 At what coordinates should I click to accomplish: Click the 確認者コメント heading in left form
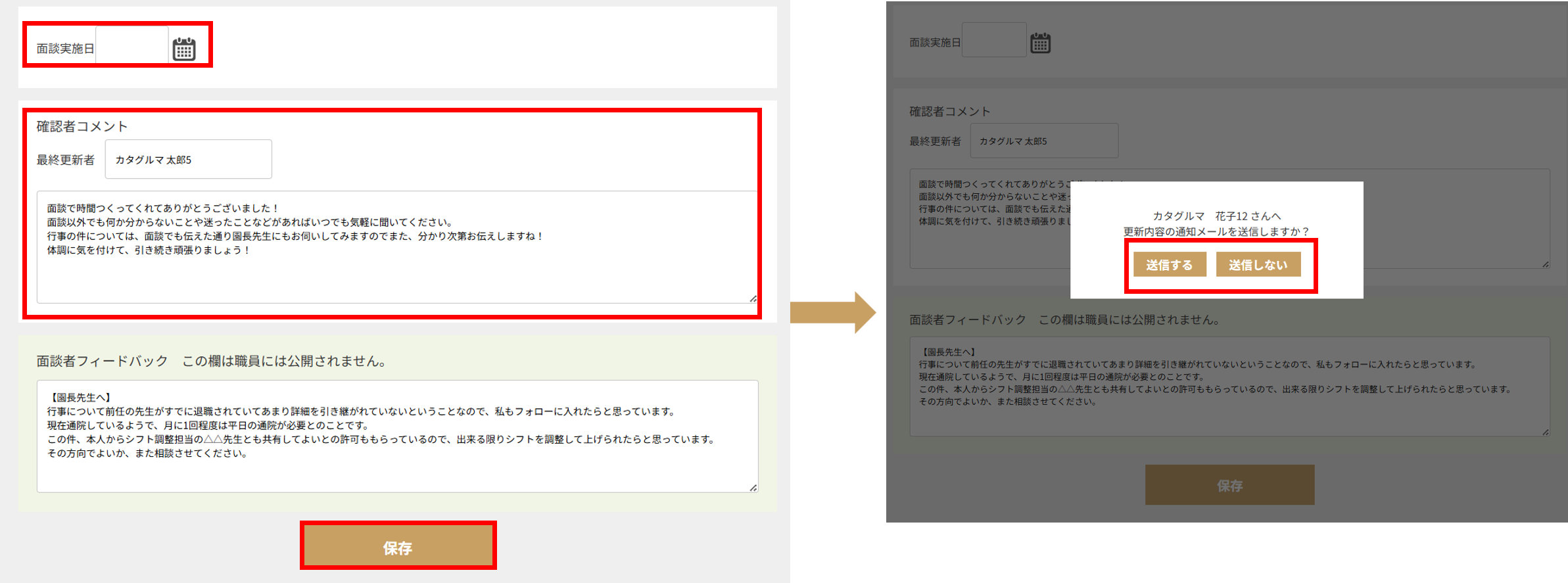pyautogui.click(x=82, y=126)
